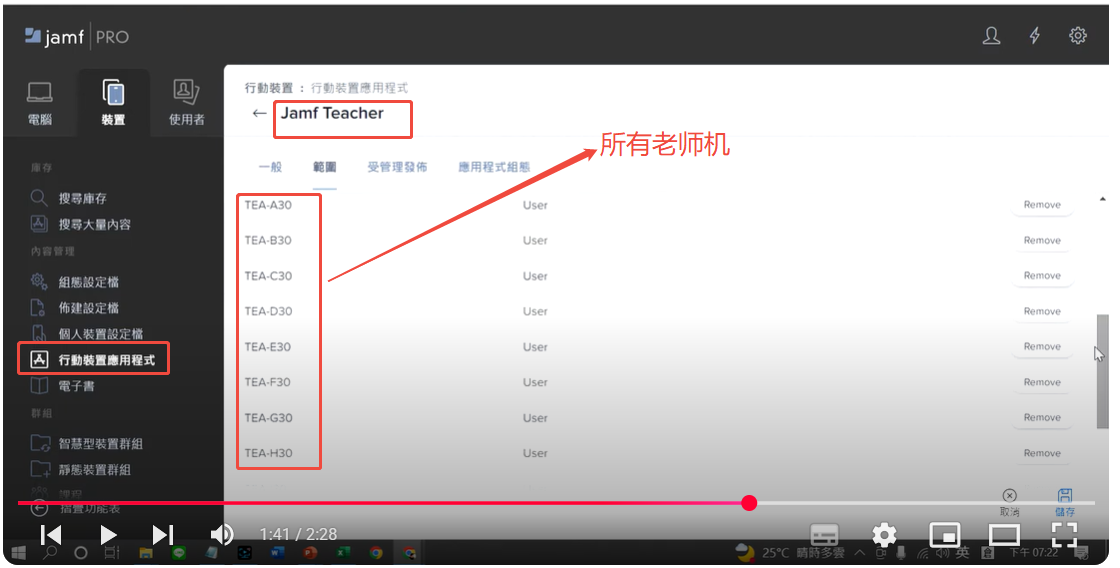Select the TEA-H30 row name
The width and height of the screenshot is (1120, 568).
click(268, 453)
